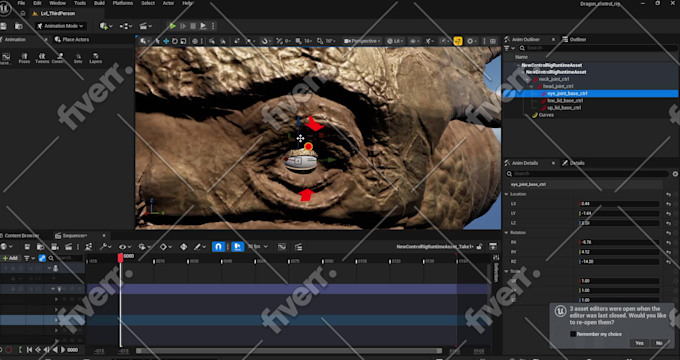
Task: Collapse the head_joint_ctrl tree node
Action: click(532, 86)
